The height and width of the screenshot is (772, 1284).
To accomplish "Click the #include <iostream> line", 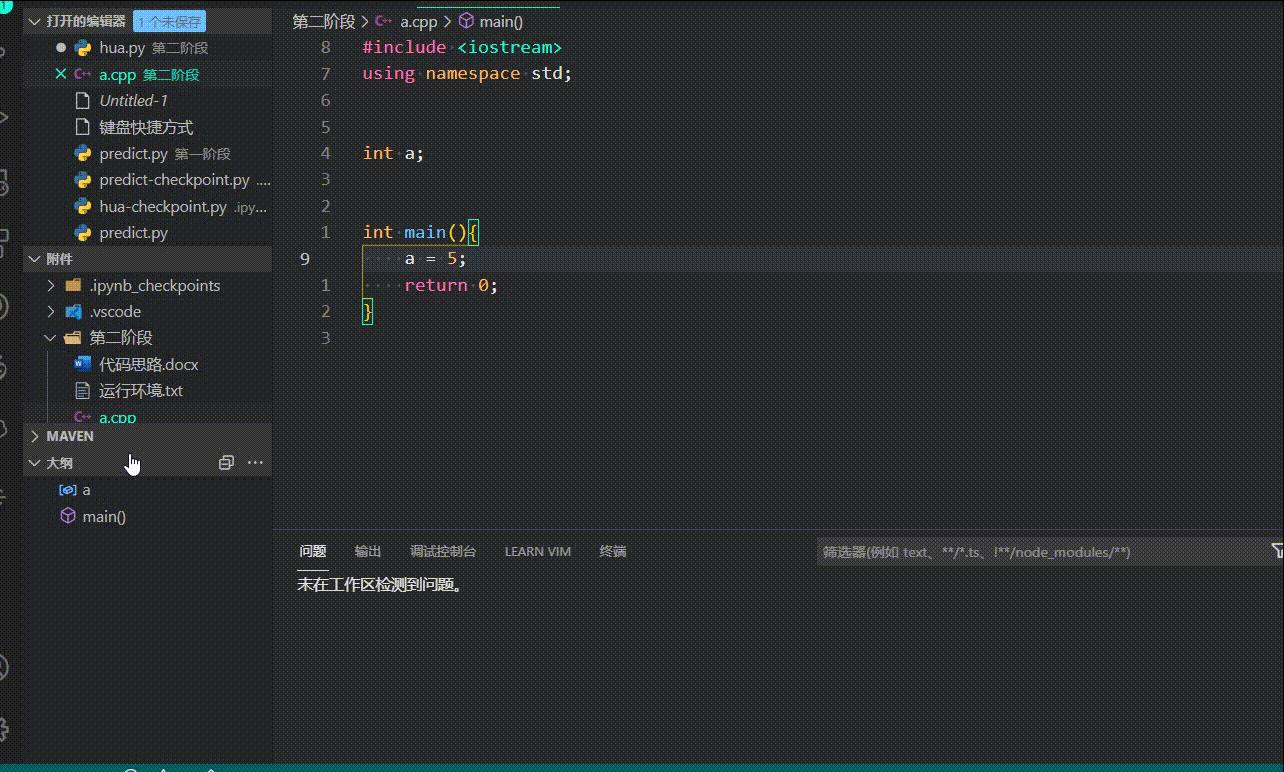I will tap(462, 47).
